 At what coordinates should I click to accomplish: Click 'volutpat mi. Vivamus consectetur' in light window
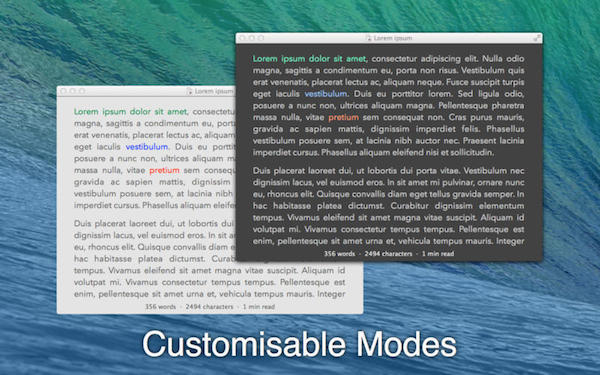tap(140, 282)
